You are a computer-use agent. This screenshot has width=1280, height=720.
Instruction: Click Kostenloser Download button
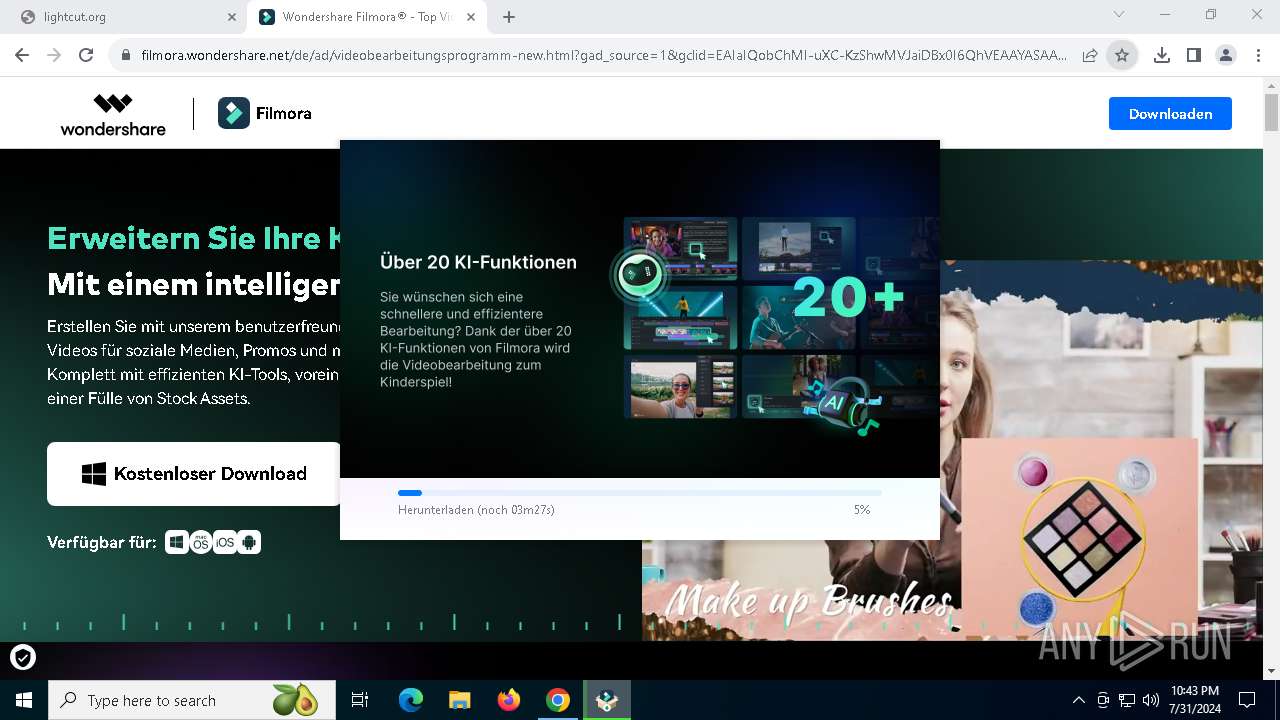coord(194,474)
